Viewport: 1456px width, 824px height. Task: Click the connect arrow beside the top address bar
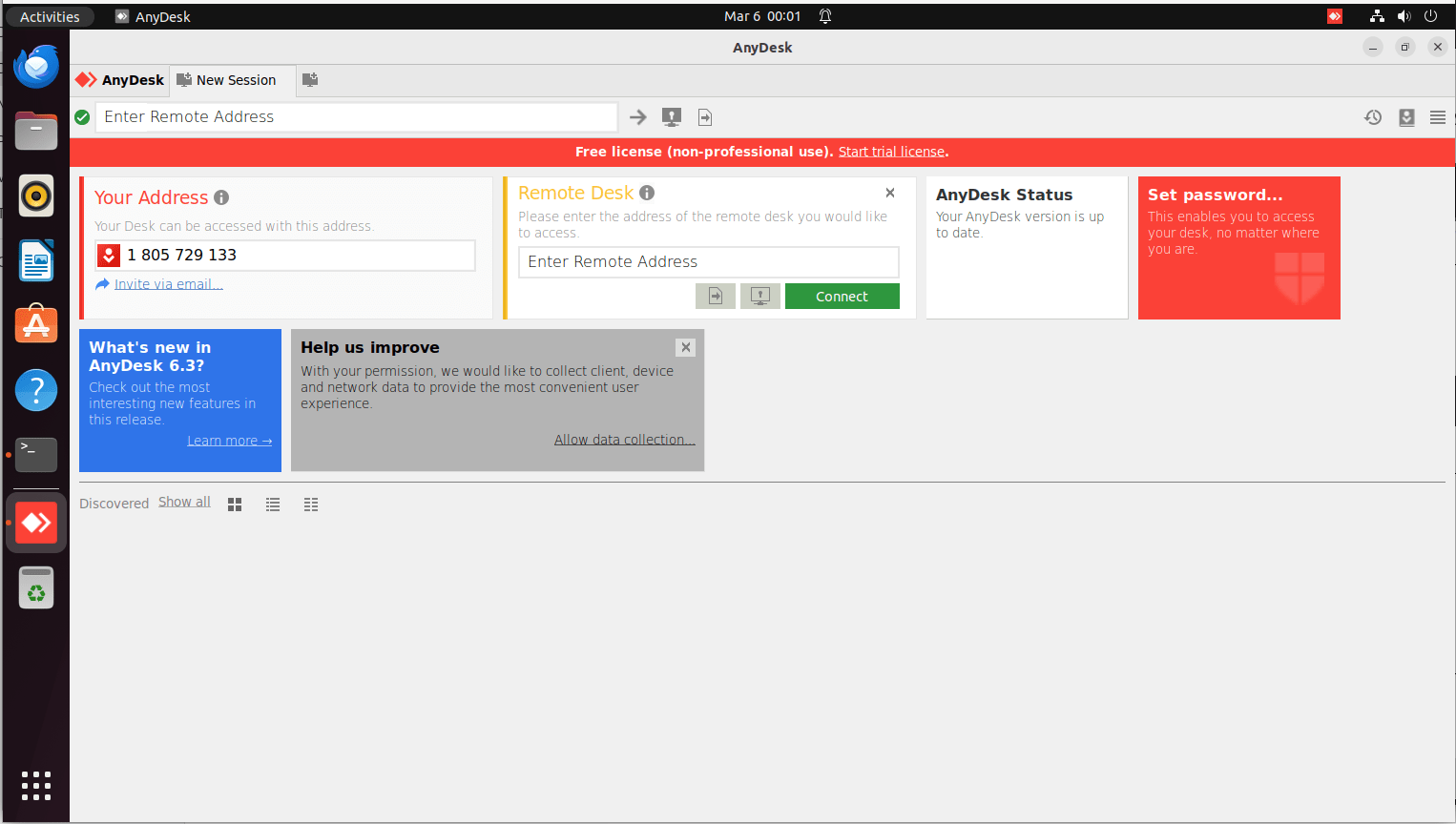coord(638,117)
